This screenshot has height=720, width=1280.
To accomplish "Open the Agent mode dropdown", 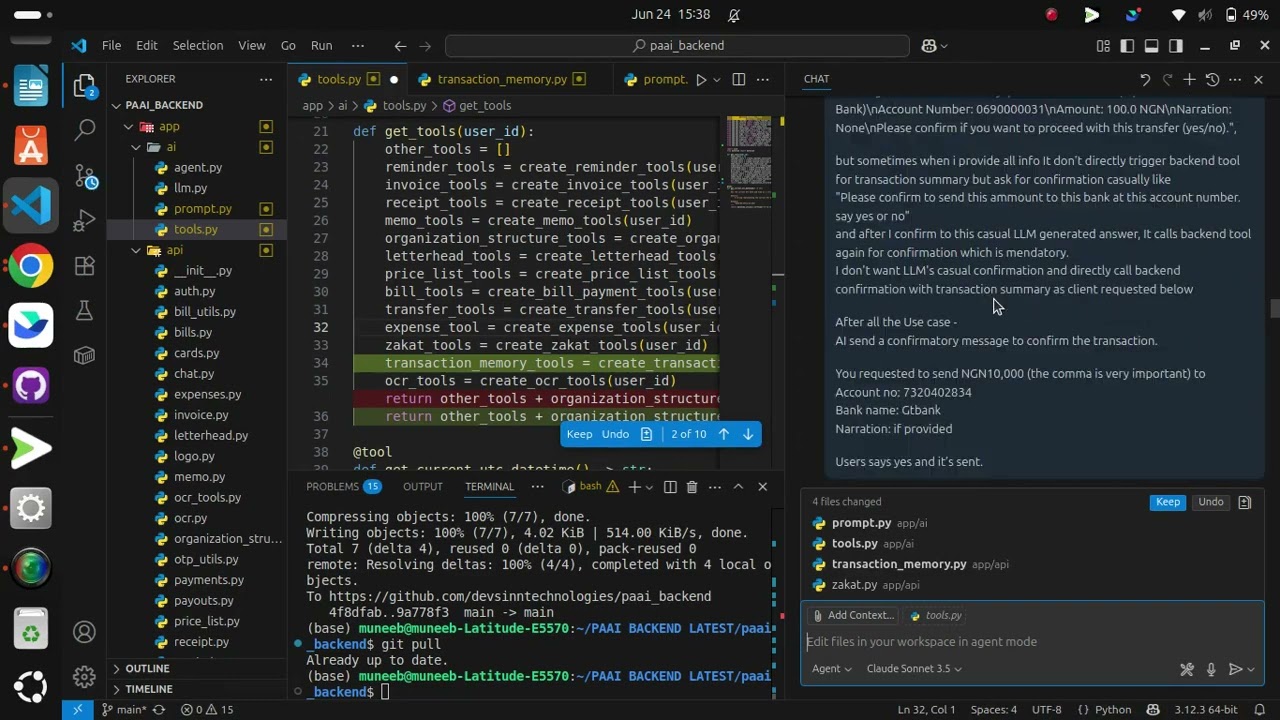I will (831, 669).
